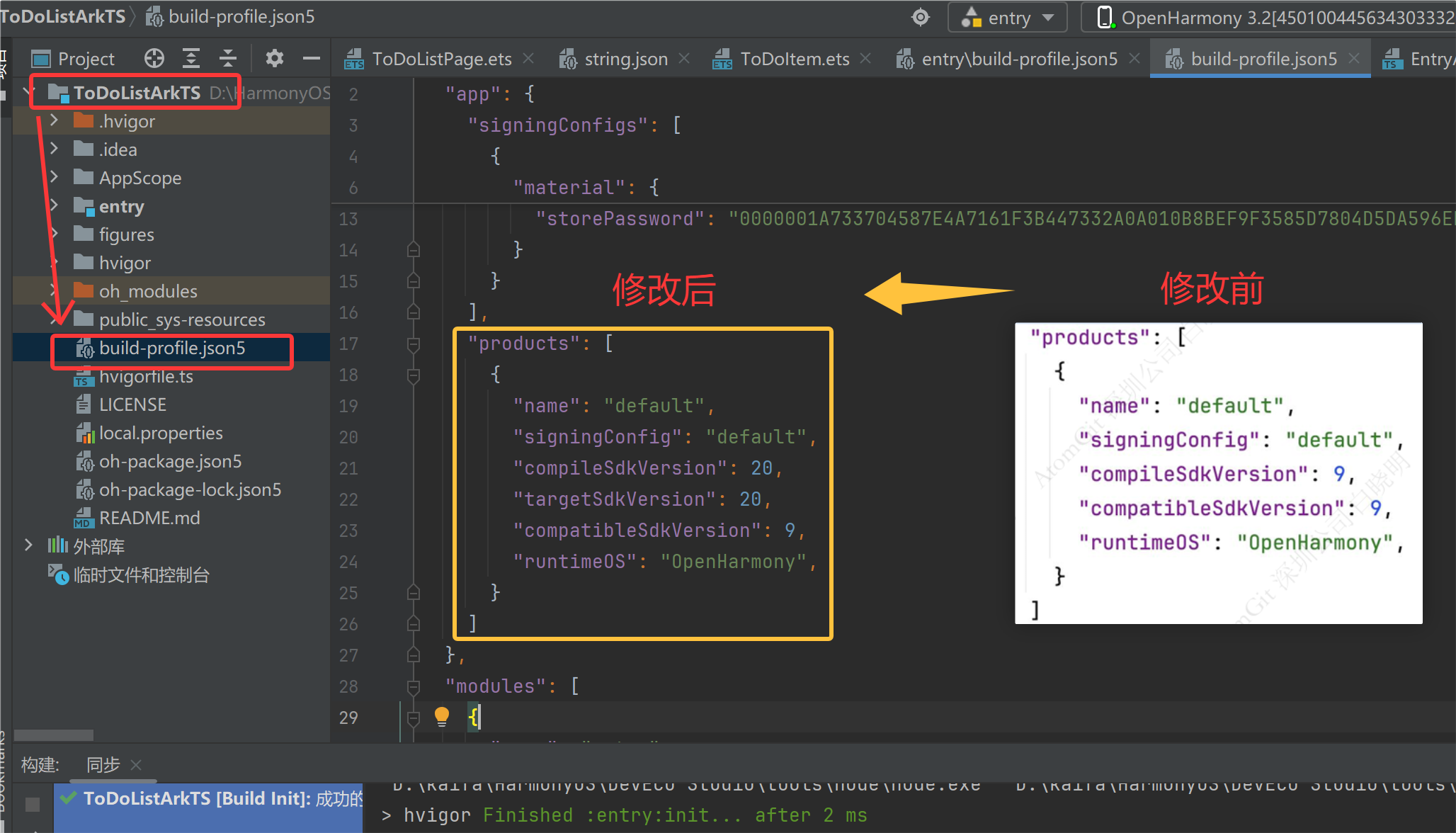Toggle code fold marker at line 18

pos(414,375)
